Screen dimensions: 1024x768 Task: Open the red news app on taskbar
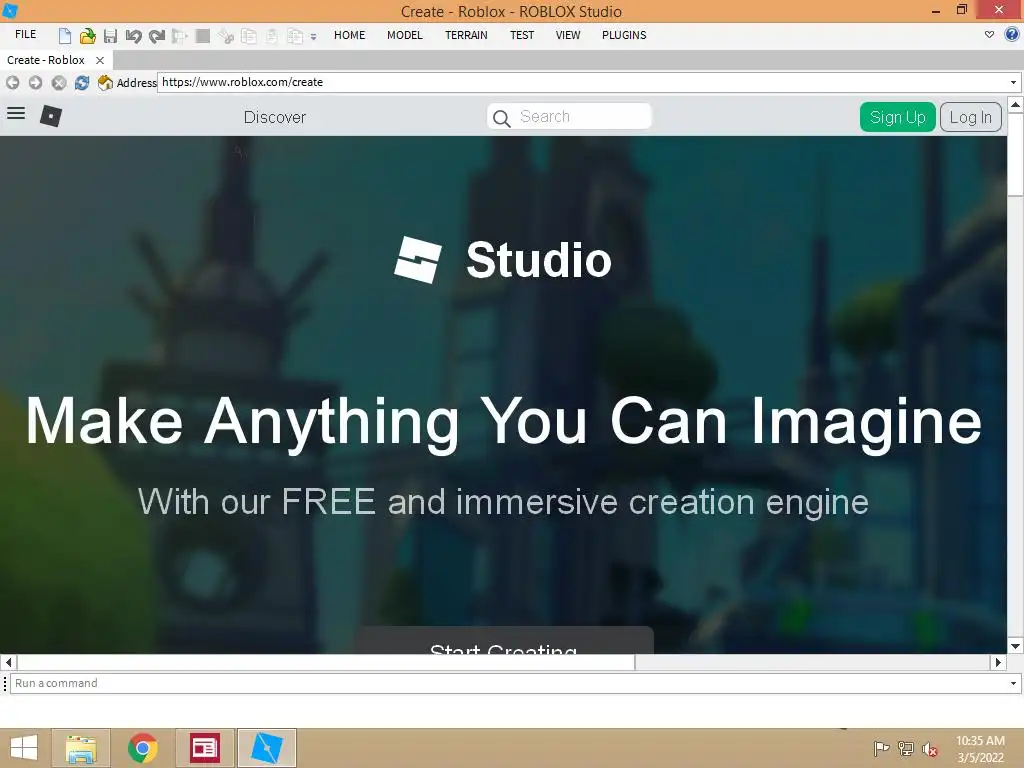point(204,748)
